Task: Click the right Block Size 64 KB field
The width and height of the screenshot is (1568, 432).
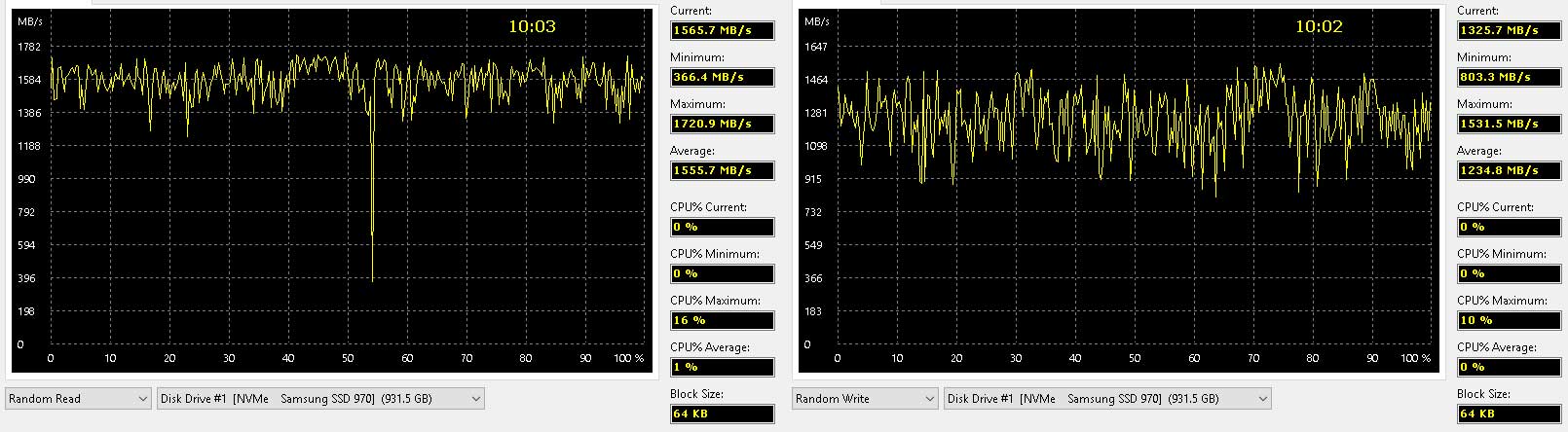Action: pyautogui.click(x=1509, y=414)
